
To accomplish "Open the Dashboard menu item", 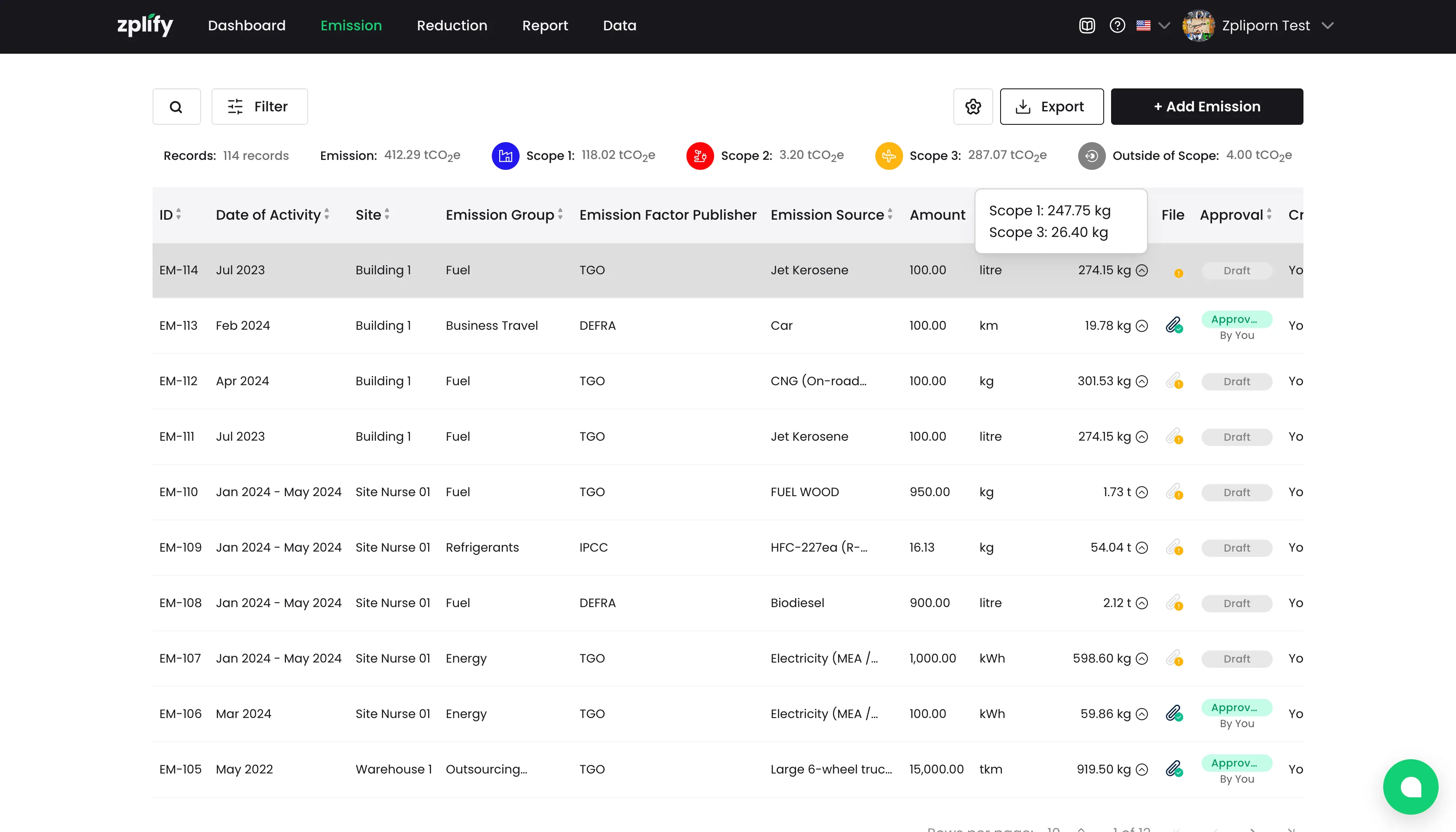I will click(246, 26).
